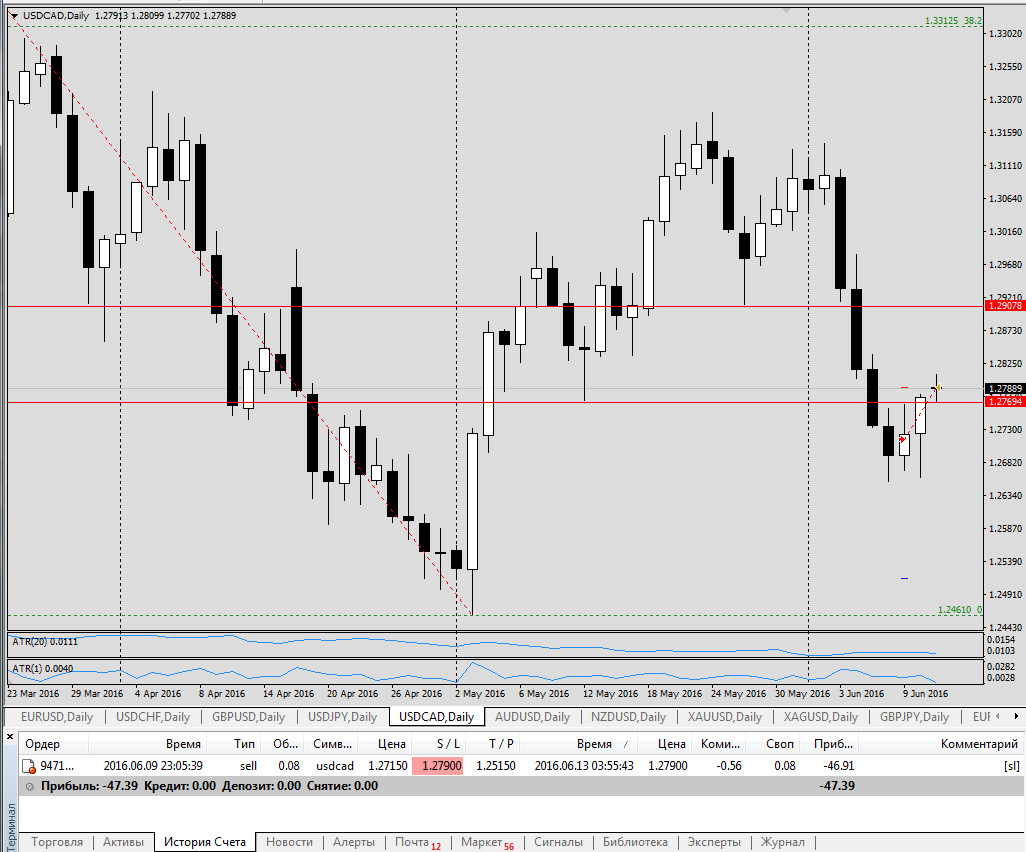1026x852 pixels.
Task: Click the summary row icon next to Прибыль
Action: [29, 786]
